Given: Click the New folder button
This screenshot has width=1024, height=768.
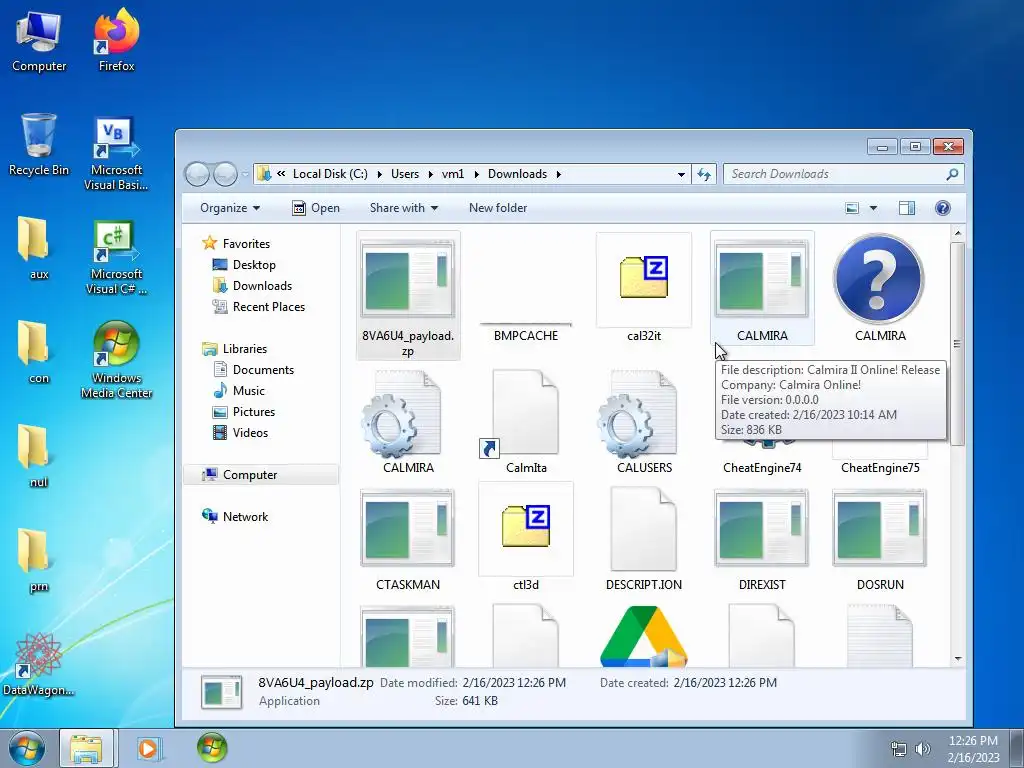Looking at the screenshot, I should (x=498, y=208).
